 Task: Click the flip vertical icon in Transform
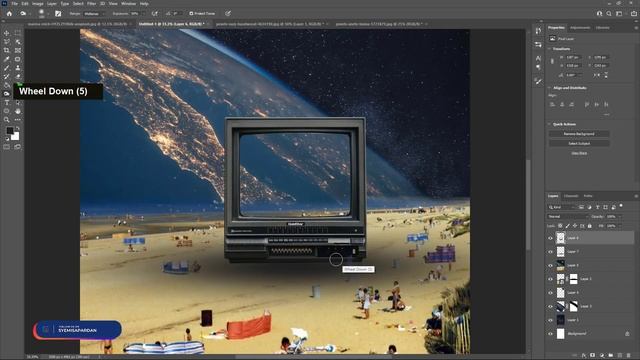click(x=606, y=75)
